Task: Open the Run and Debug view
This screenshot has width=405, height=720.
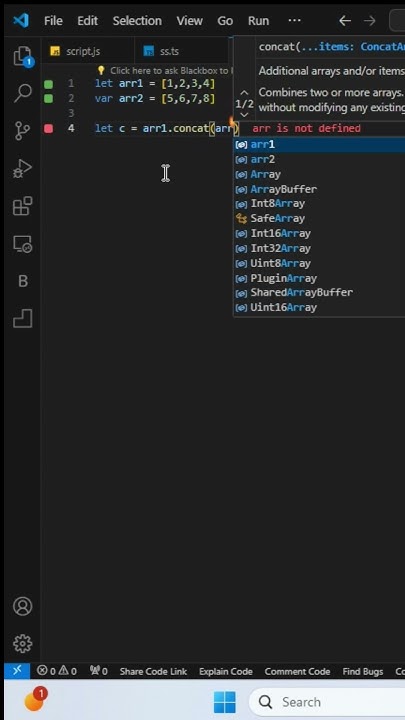Action: (x=22, y=169)
